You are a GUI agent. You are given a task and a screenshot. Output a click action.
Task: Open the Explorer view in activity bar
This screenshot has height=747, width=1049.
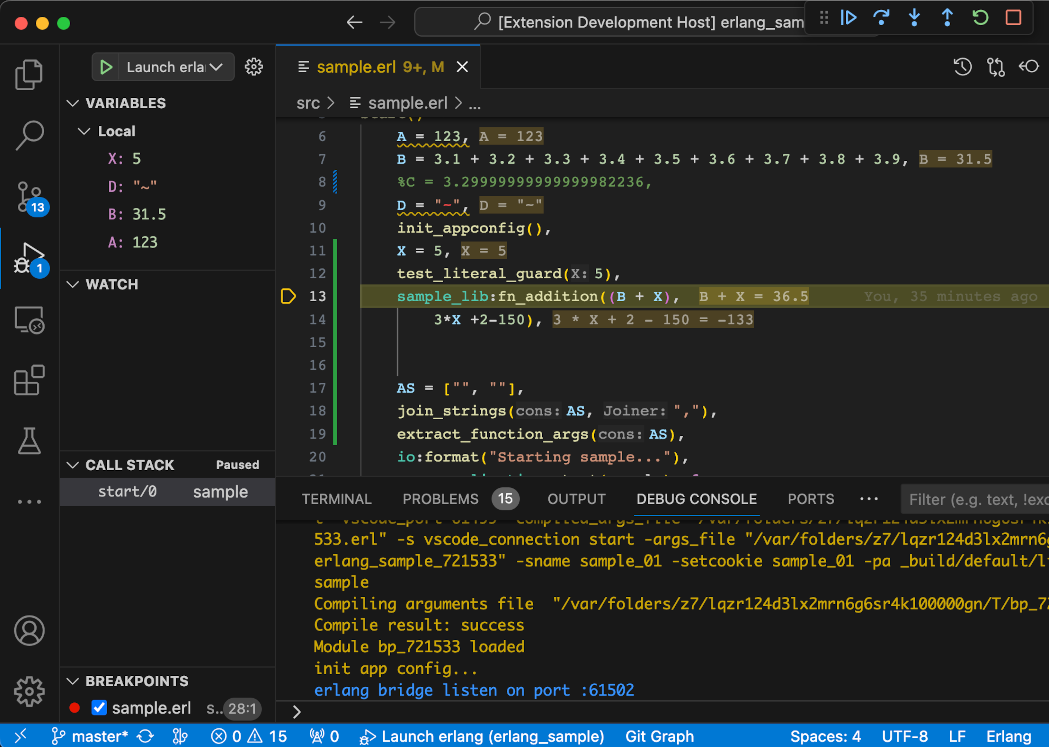tap(29, 74)
